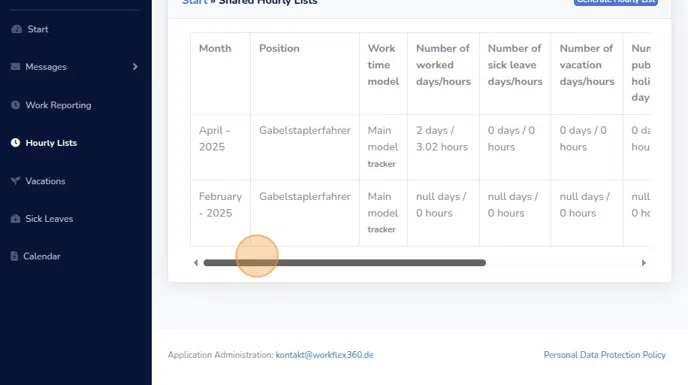
Task: Click the table's right scroll arrow
Action: coord(644,263)
